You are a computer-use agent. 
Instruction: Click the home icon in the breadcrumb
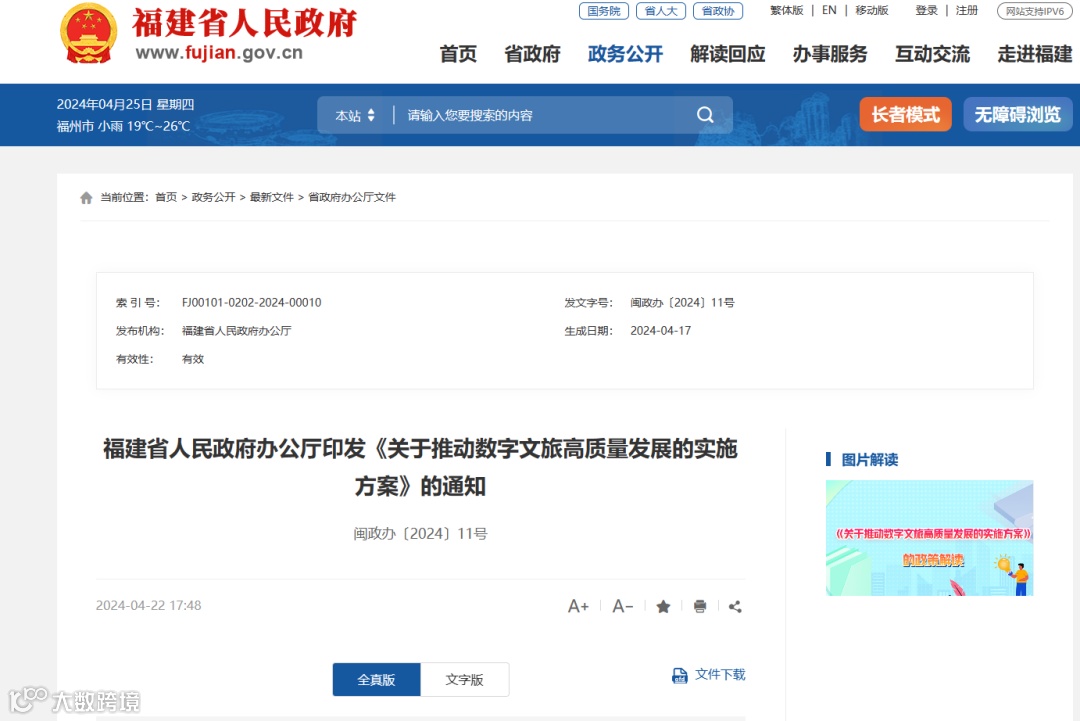click(x=86, y=198)
